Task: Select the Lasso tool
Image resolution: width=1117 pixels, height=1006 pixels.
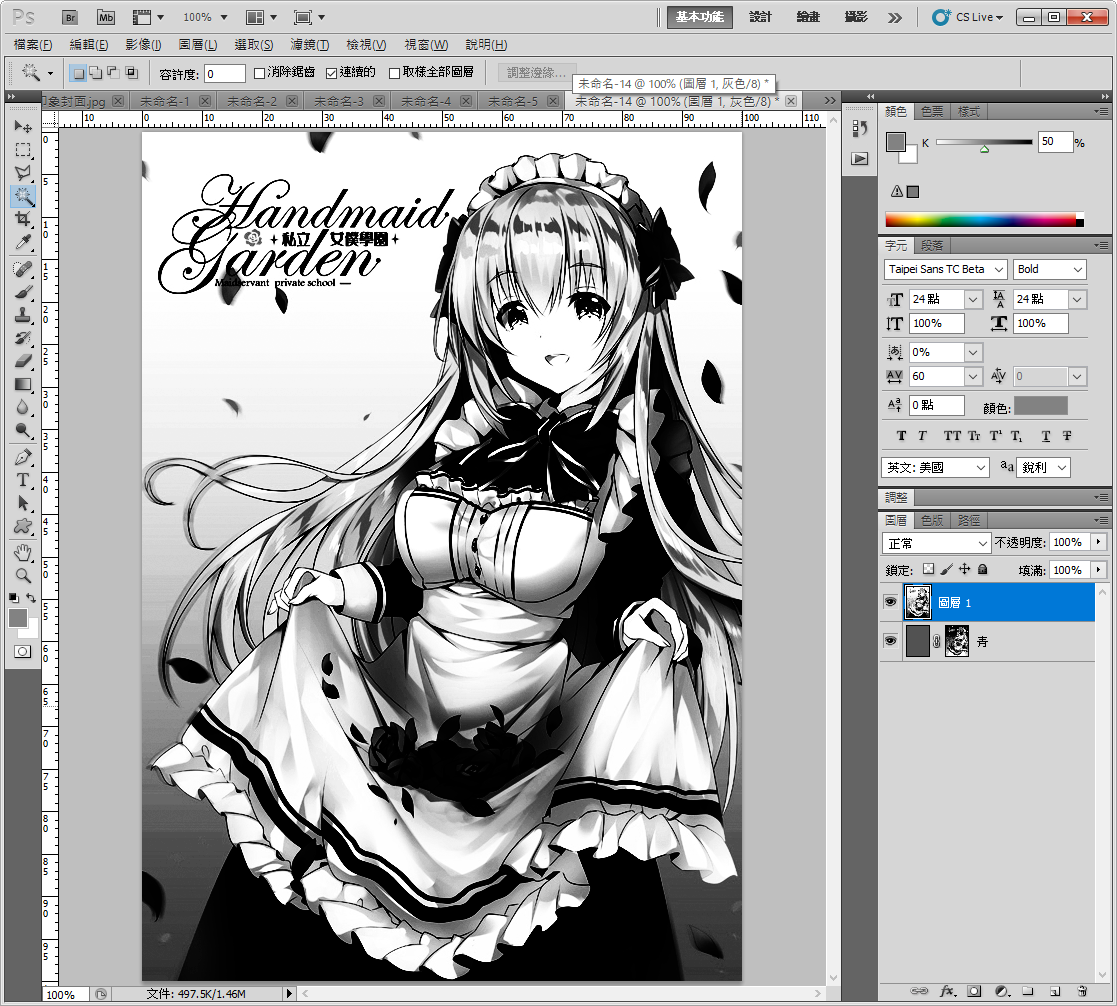Action: click(23, 172)
